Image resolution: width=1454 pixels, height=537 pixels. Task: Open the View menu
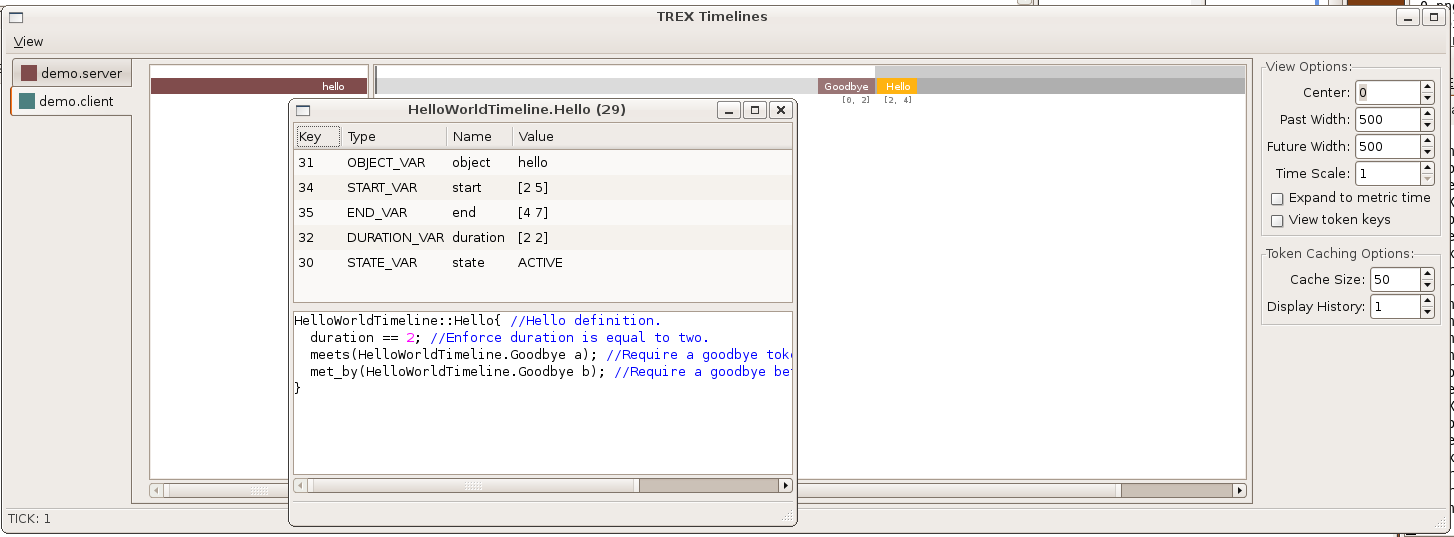click(x=28, y=41)
